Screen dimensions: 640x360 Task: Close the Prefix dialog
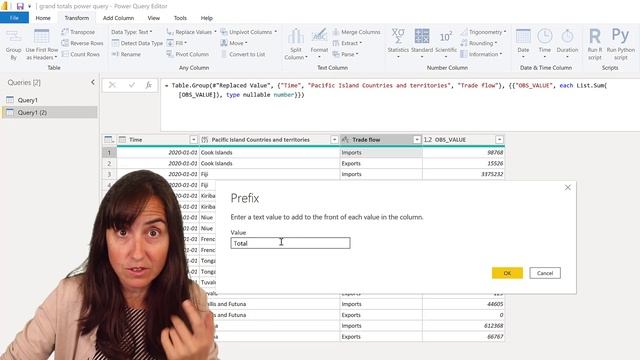click(x=568, y=187)
